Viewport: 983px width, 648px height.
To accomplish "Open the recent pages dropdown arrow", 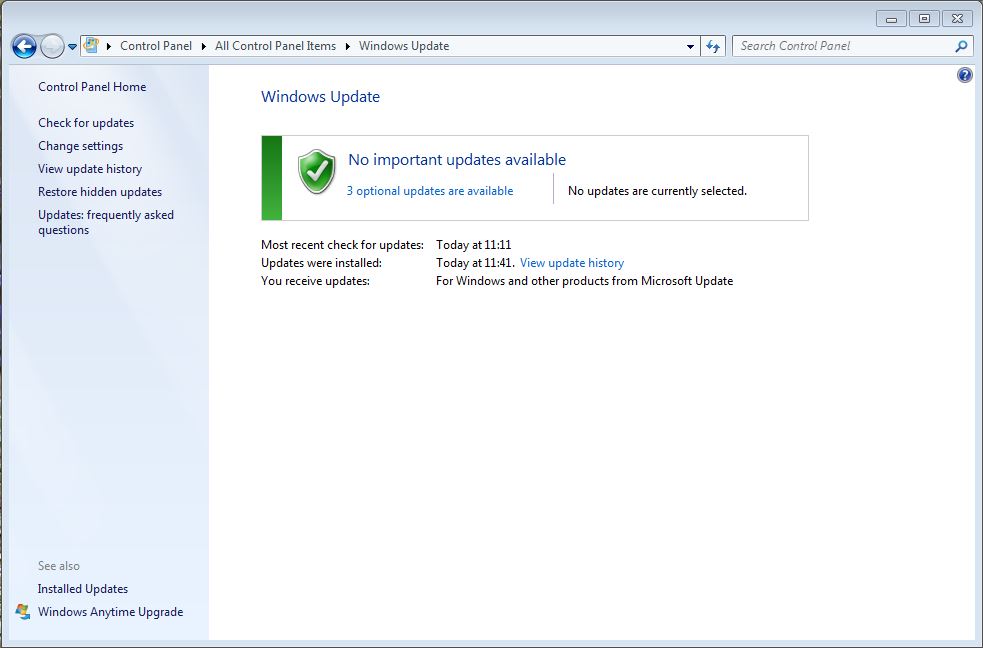I will click(x=72, y=46).
